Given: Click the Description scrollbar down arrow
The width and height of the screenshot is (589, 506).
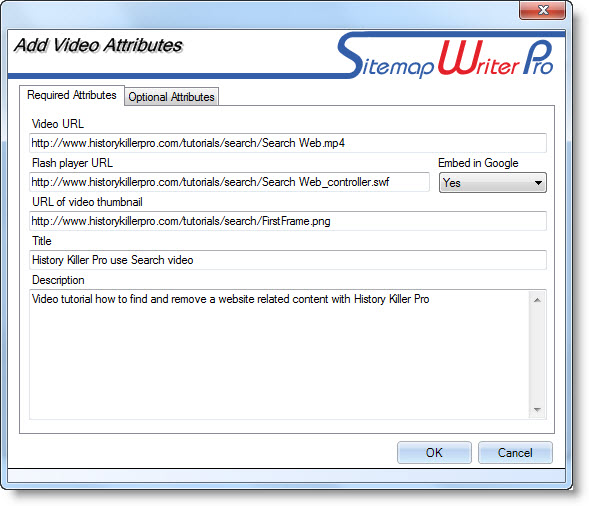Looking at the screenshot, I should 538,409.
